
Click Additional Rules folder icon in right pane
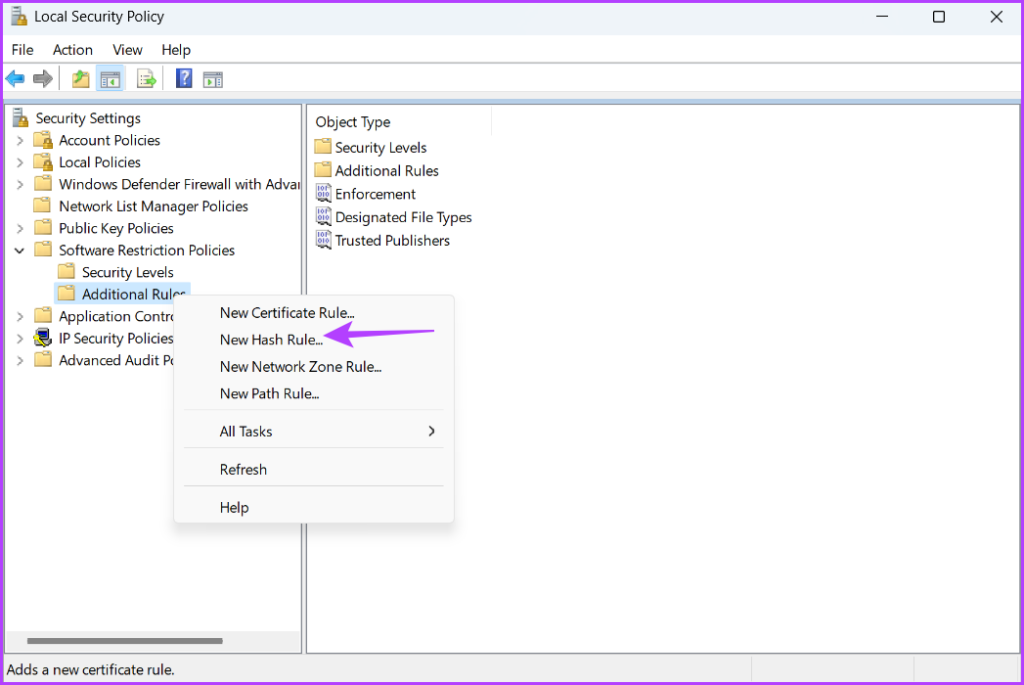323,170
